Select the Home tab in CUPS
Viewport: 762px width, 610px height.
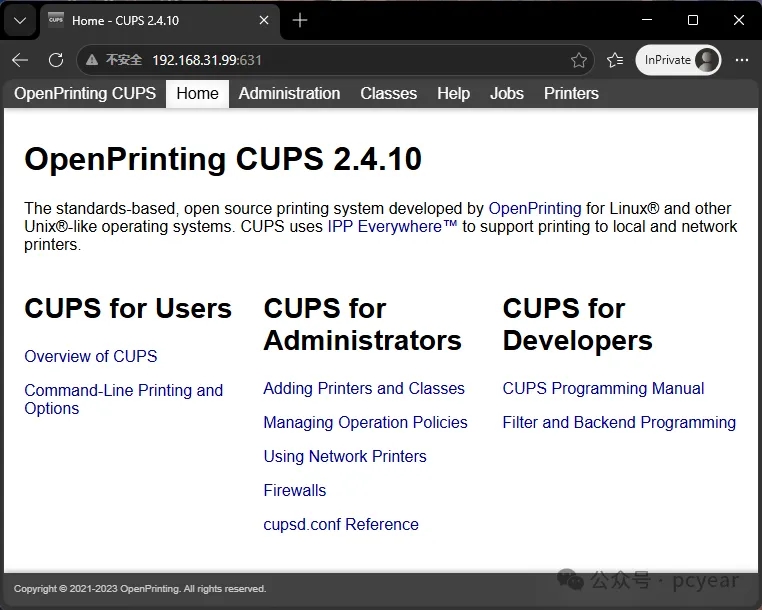click(x=197, y=93)
